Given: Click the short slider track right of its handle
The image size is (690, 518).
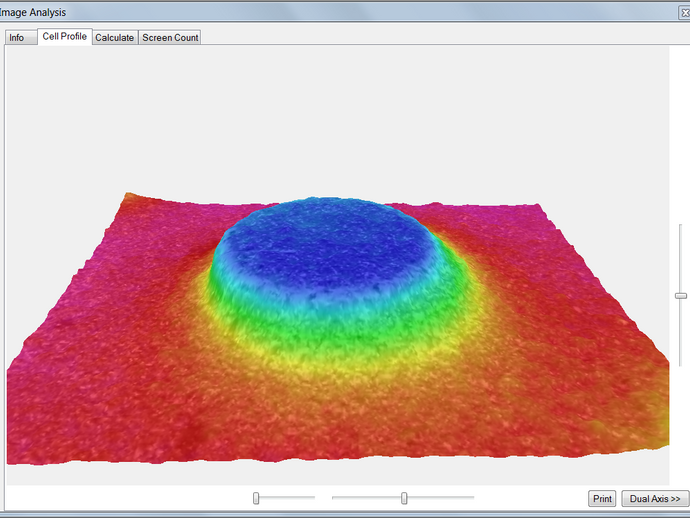Looking at the screenshot, I should tap(288, 498).
